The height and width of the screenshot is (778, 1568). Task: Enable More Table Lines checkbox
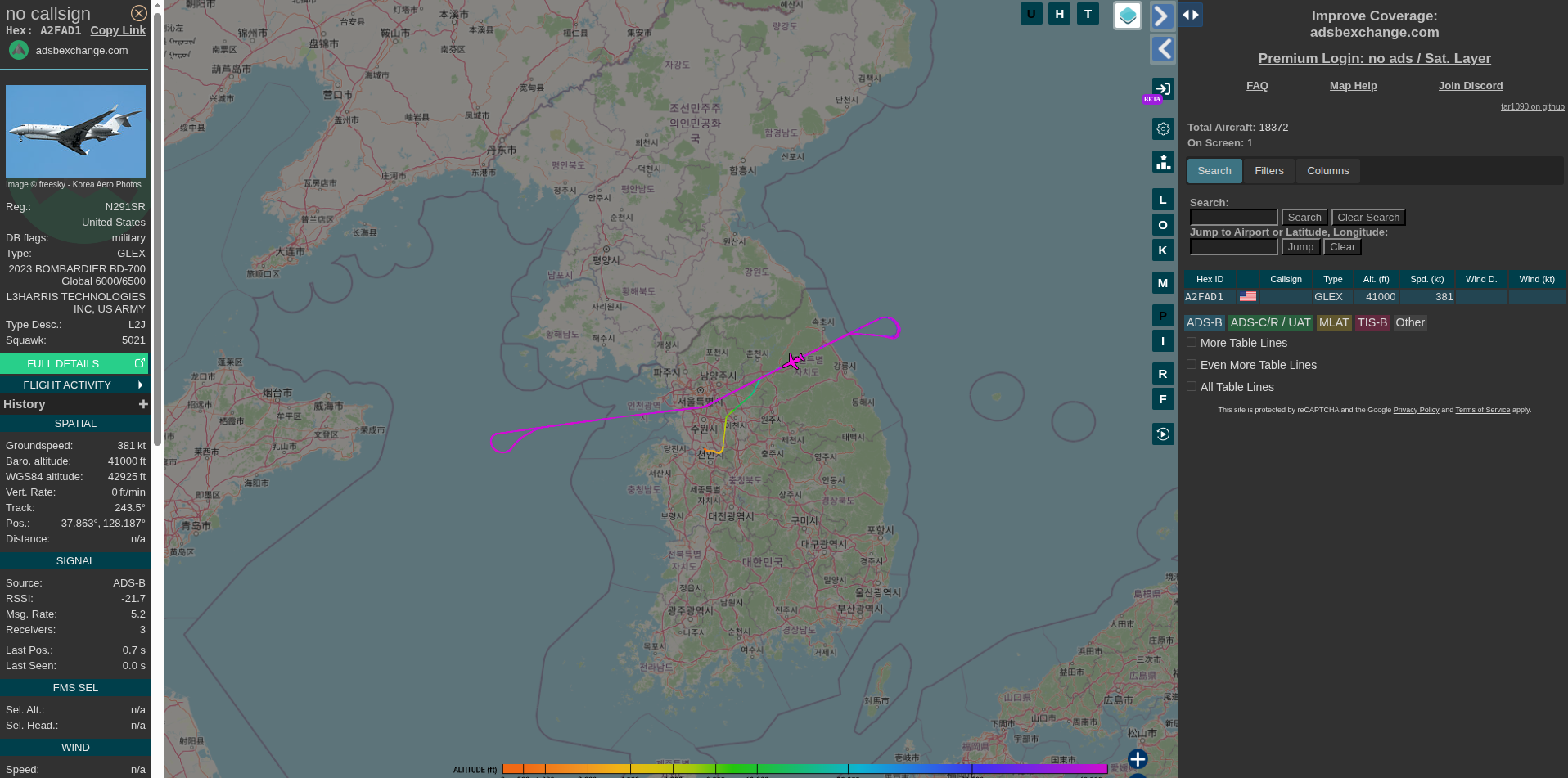tap(1192, 343)
